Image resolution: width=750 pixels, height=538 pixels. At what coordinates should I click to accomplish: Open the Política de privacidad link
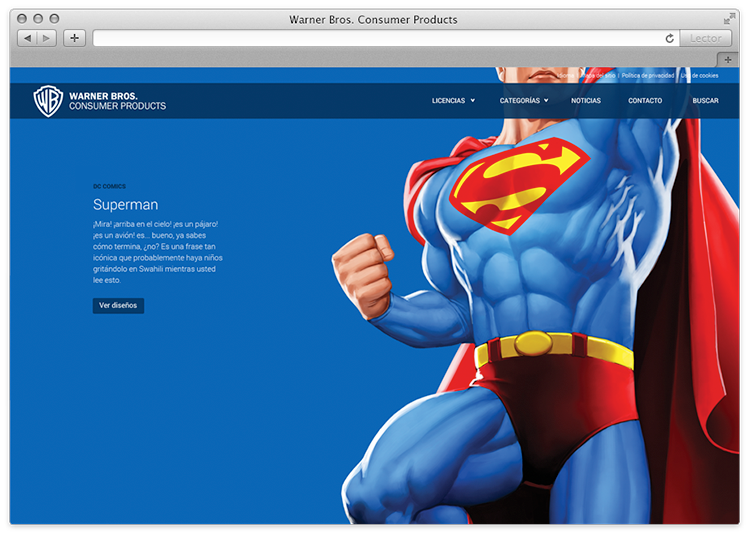pos(649,76)
